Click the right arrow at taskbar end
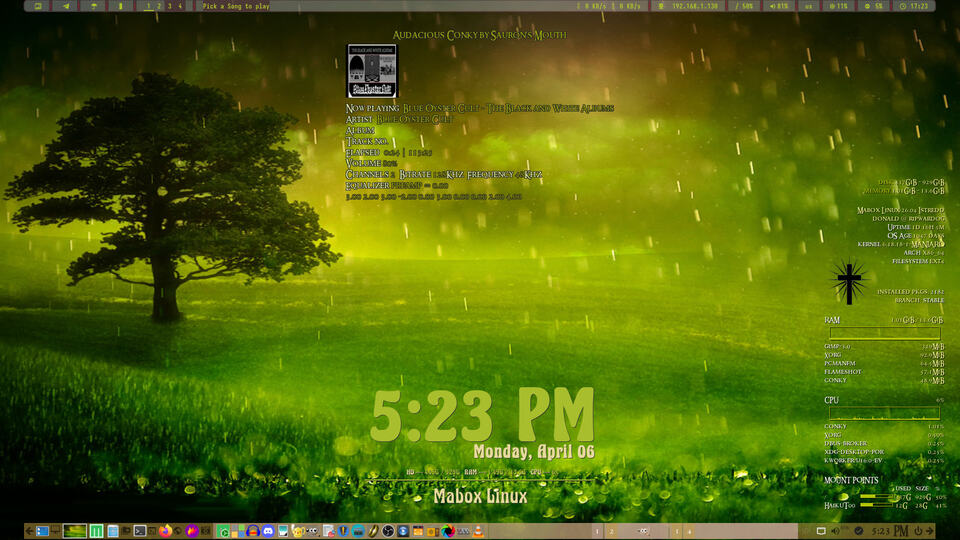The height and width of the screenshot is (540, 960). click(931, 531)
